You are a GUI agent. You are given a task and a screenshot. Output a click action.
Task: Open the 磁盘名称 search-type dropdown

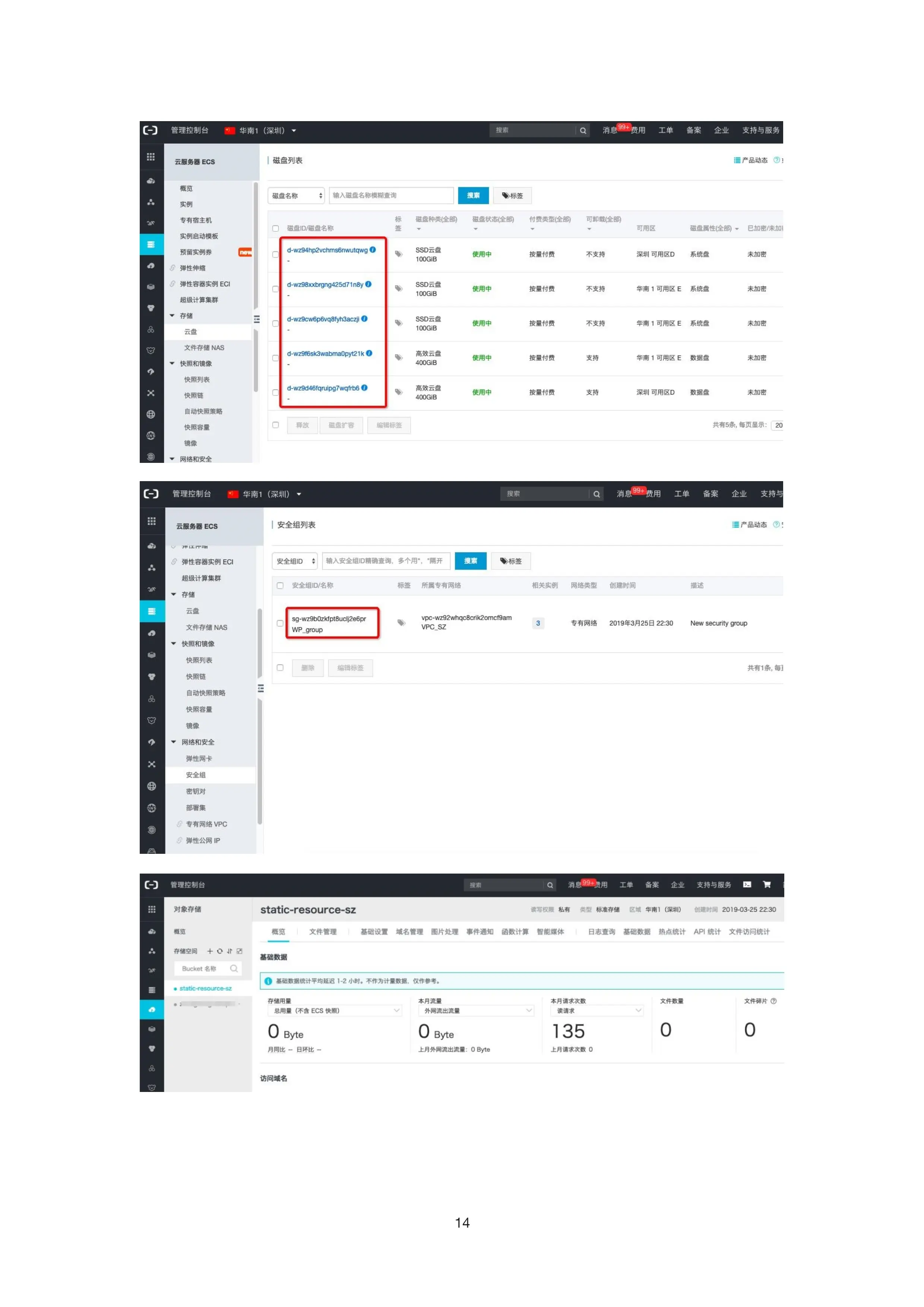point(296,195)
